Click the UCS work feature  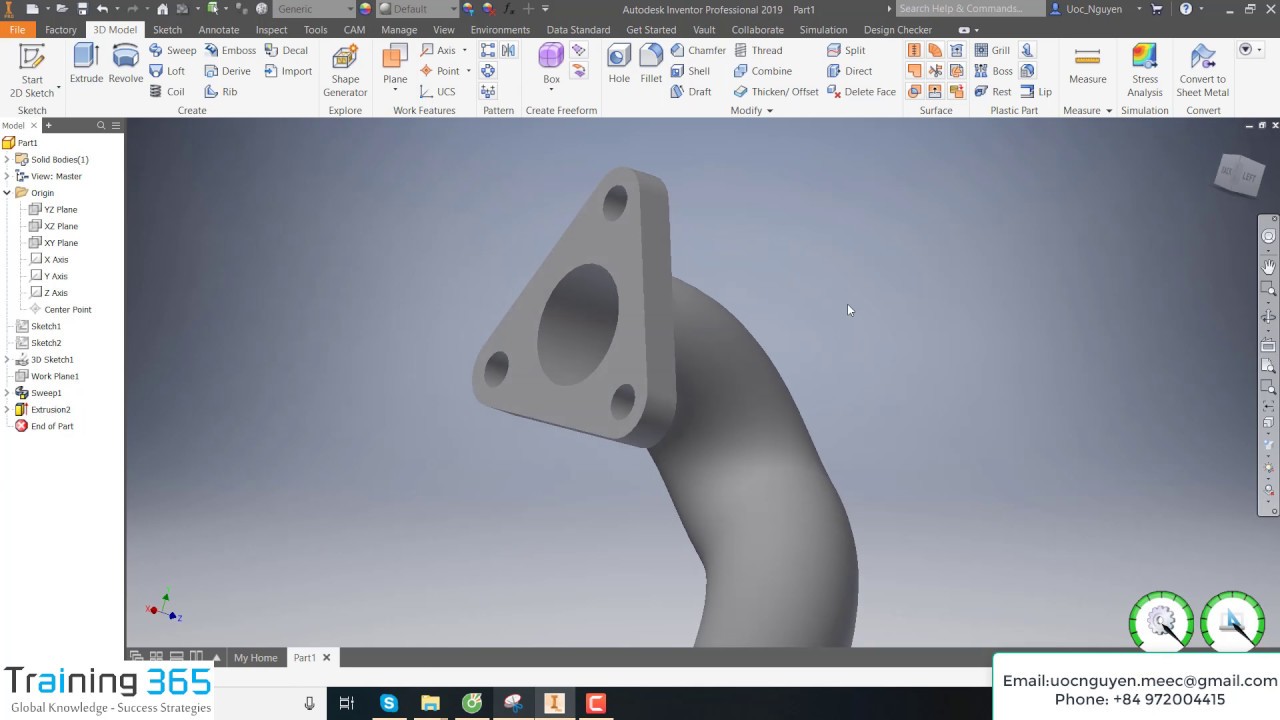438,91
